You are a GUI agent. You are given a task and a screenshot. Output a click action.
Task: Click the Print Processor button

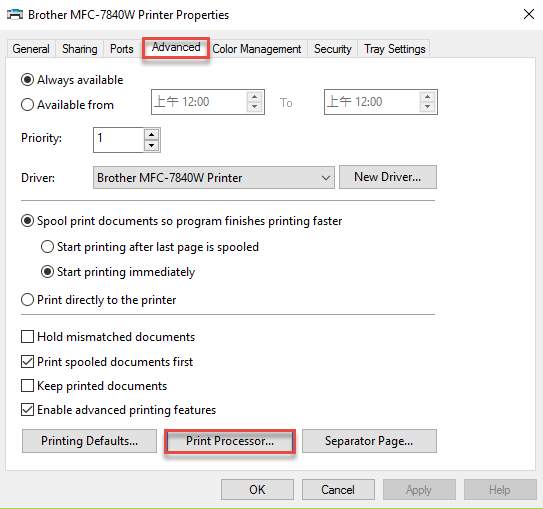[230, 441]
